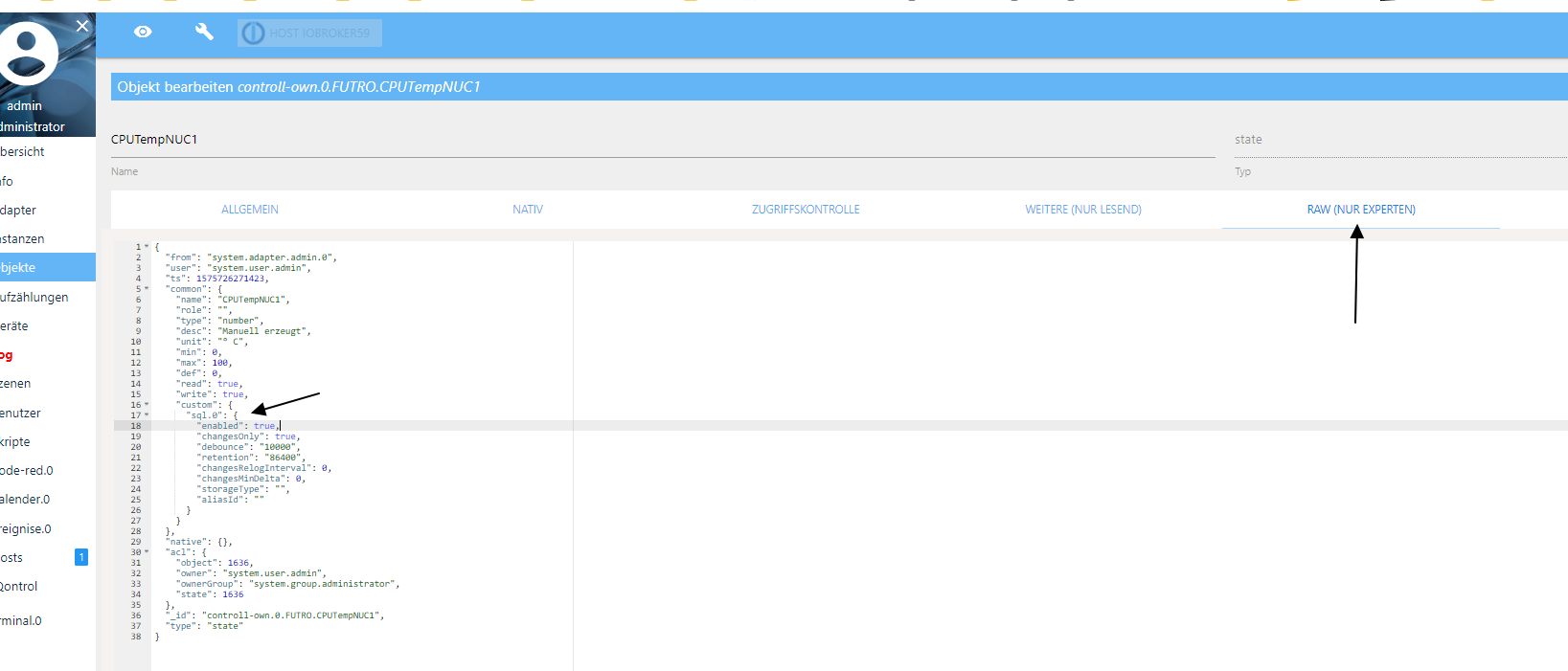This screenshot has height=671, width=1568.
Task: Click the "changesOnly": true line
Action: pos(248,436)
